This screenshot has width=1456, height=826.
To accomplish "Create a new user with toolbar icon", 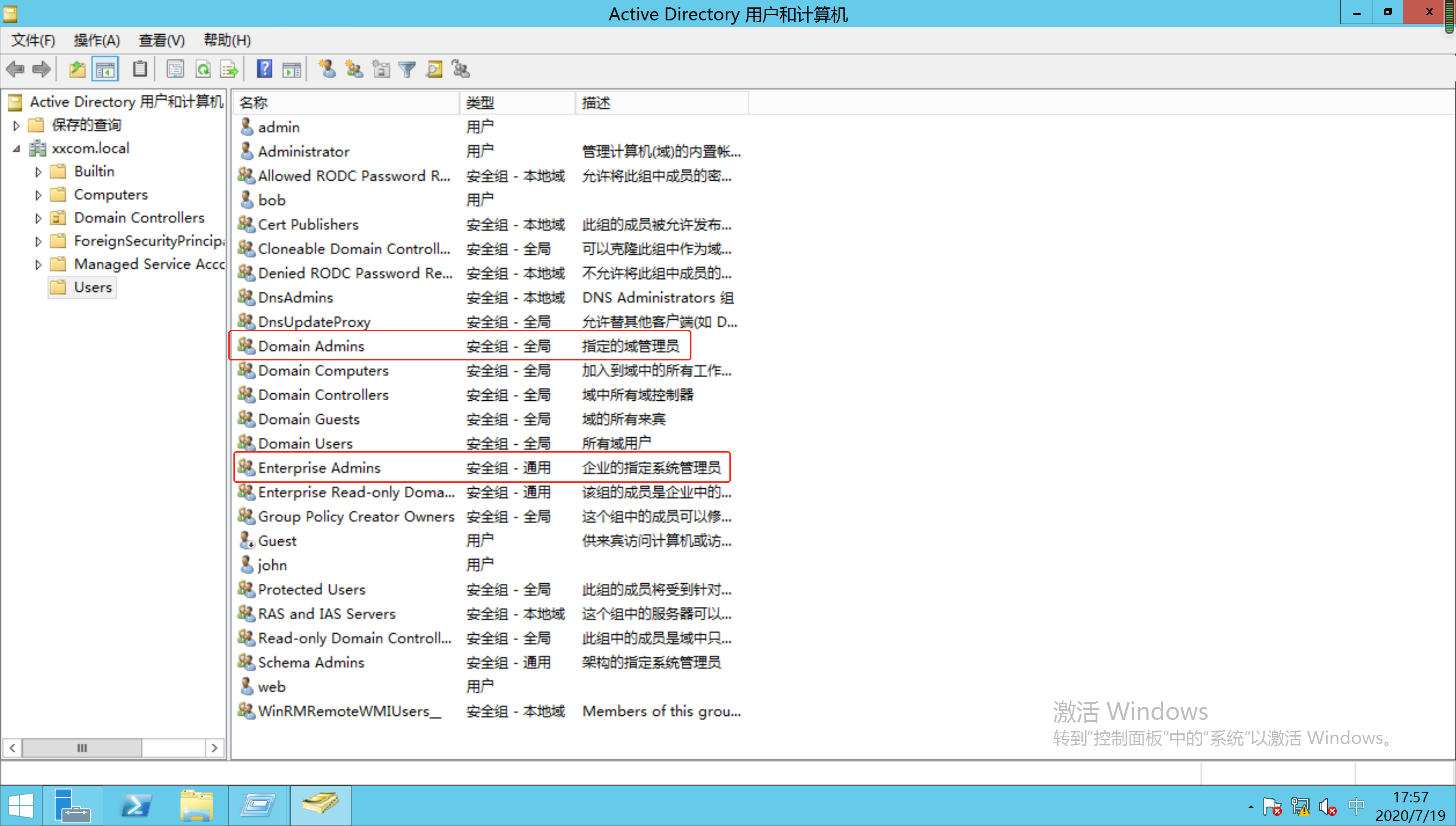I will coord(327,69).
